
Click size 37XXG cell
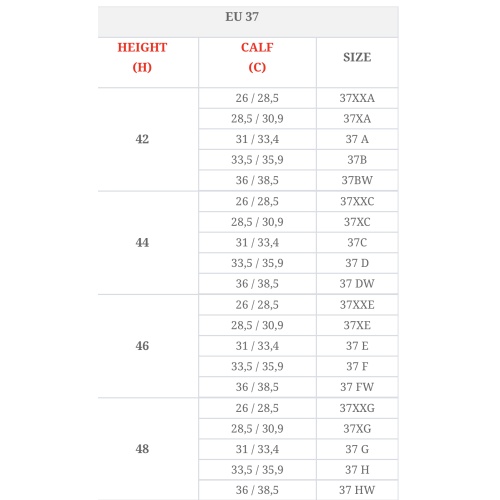(x=357, y=408)
